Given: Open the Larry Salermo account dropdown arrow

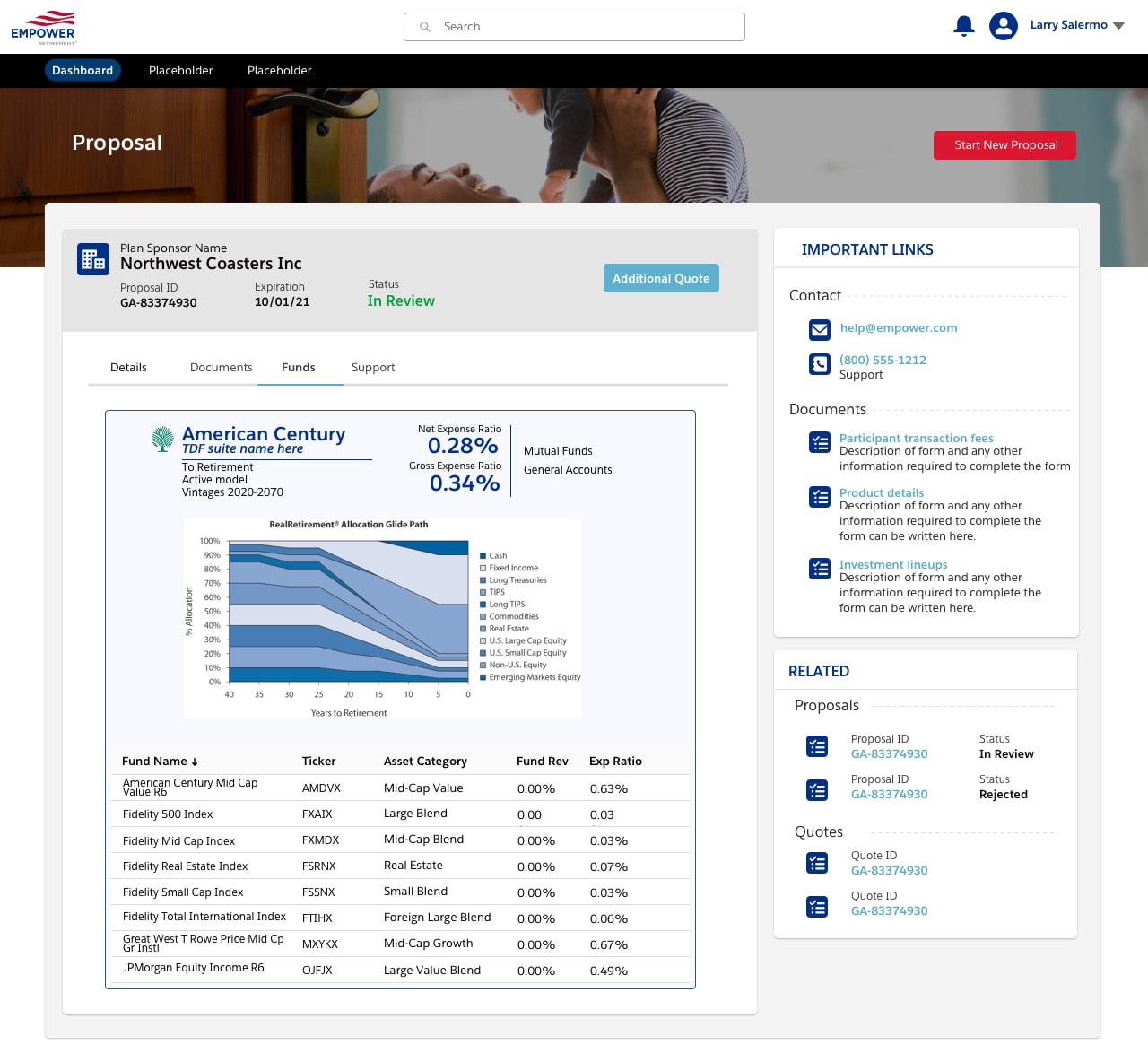Looking at the screenshot, I should pos(1118,26).
